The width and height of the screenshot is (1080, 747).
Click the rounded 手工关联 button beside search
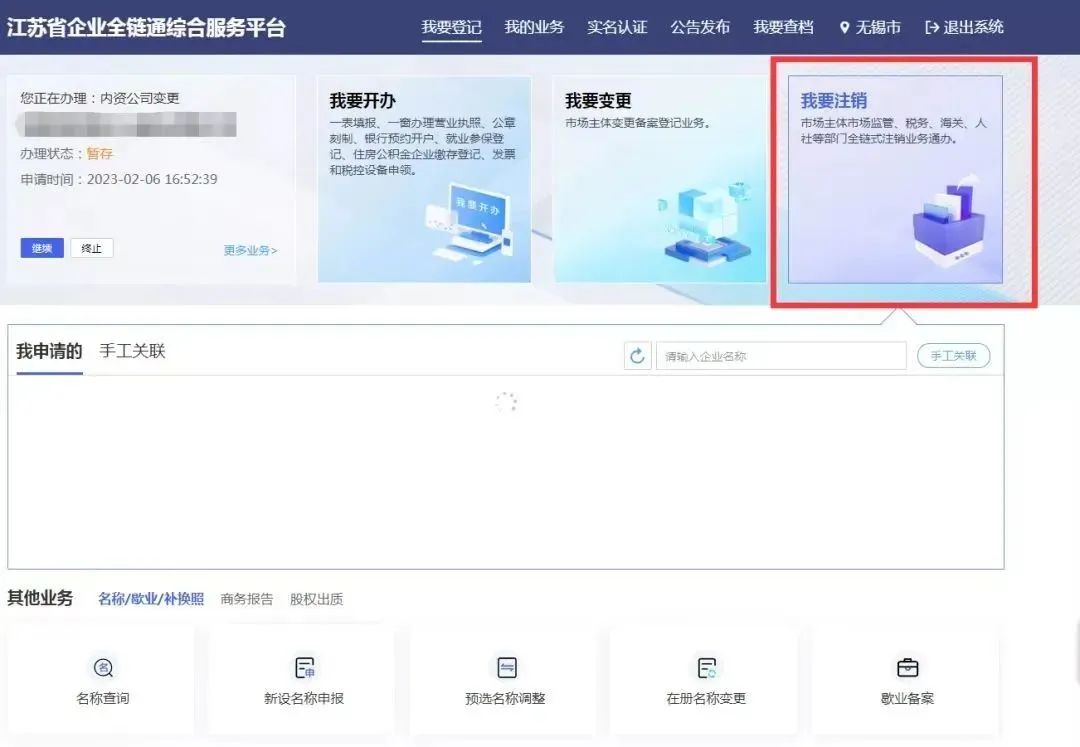coord(953,355)
